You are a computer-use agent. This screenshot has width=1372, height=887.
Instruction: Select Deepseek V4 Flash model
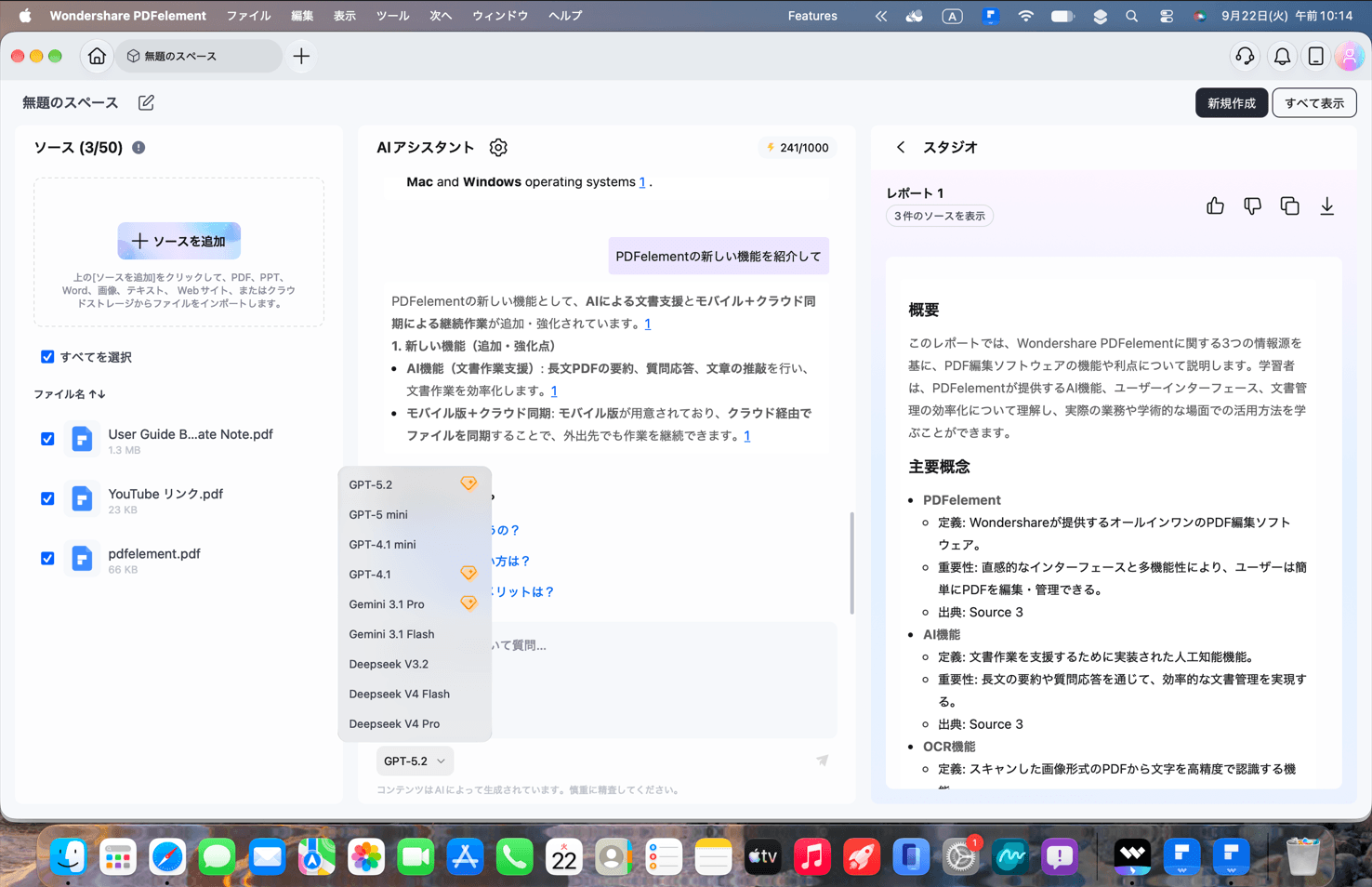pos(414,694)
